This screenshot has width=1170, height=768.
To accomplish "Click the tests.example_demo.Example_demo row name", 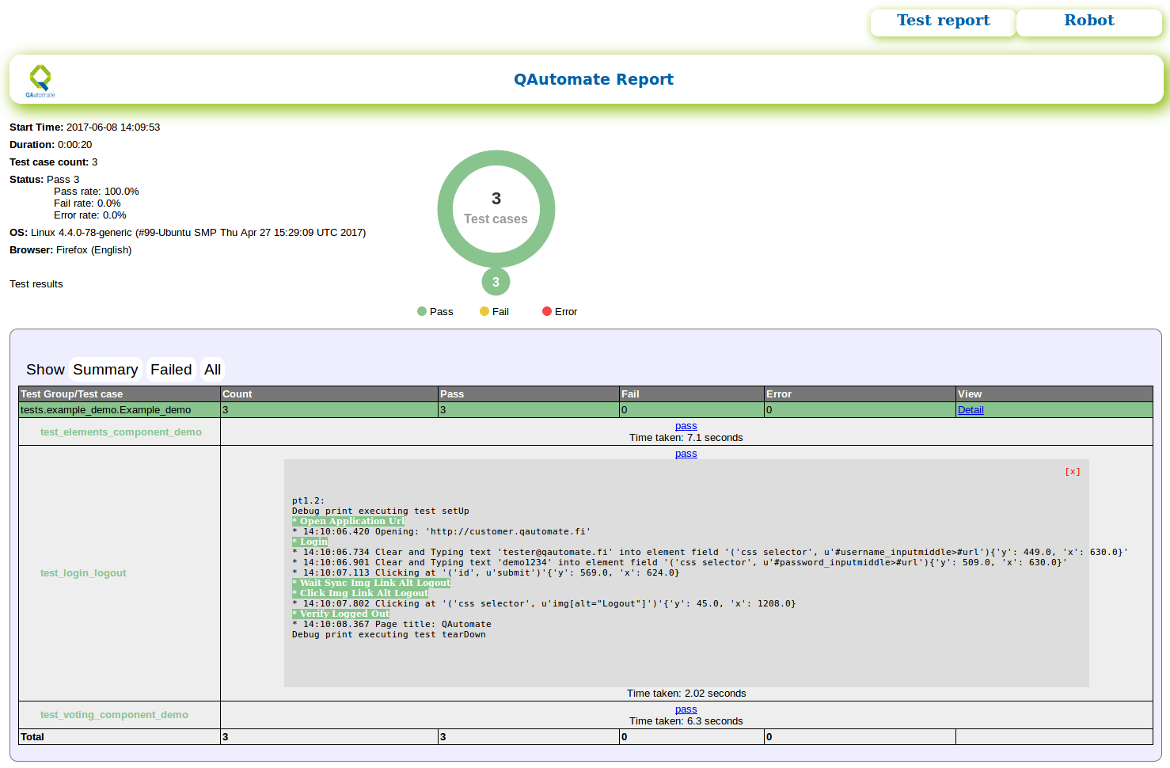I will (105, 410).
